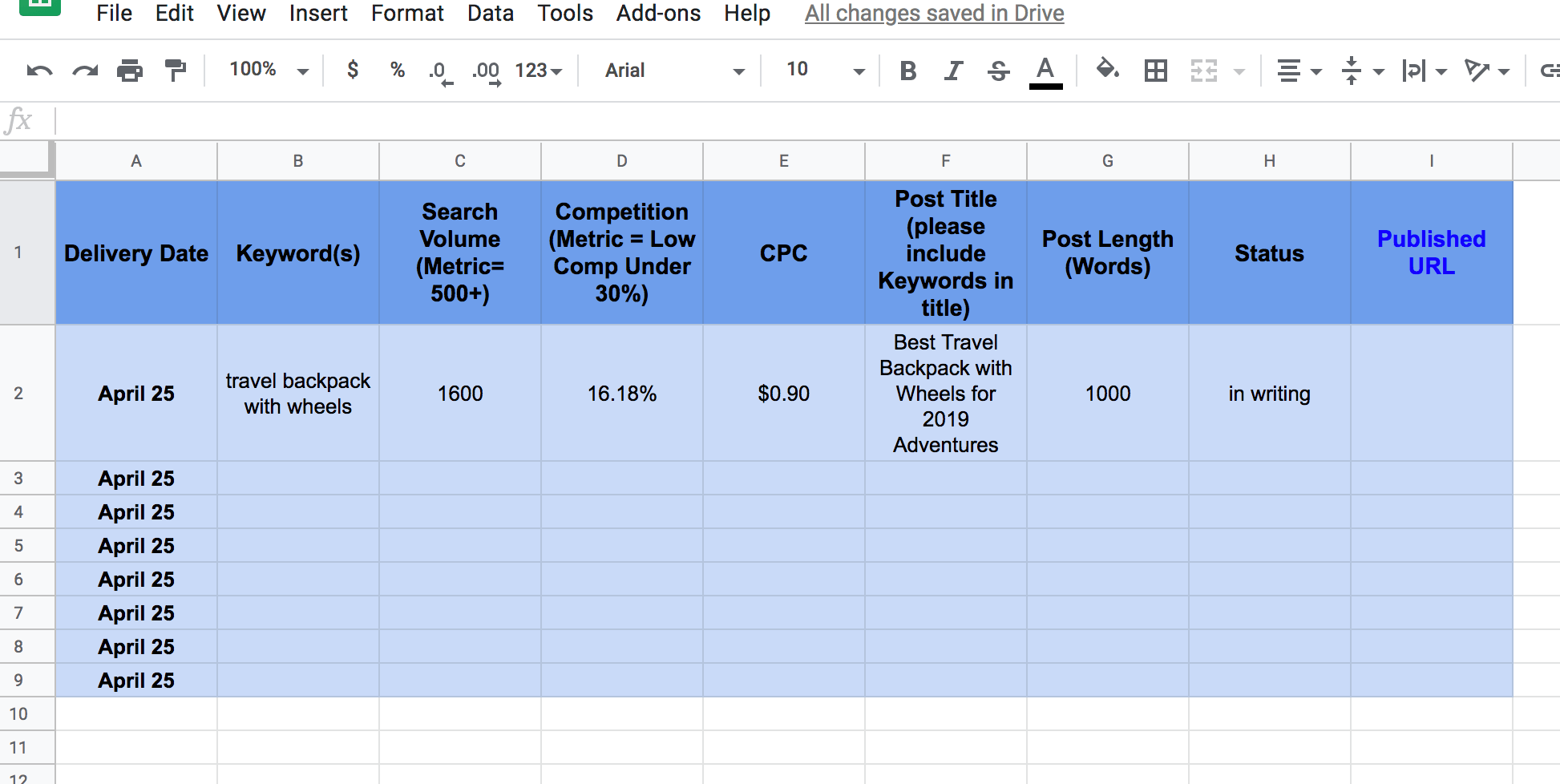Click the insert link icon
The image size is (1560, 784).
pyautogui.click(x=1550, y=71)
